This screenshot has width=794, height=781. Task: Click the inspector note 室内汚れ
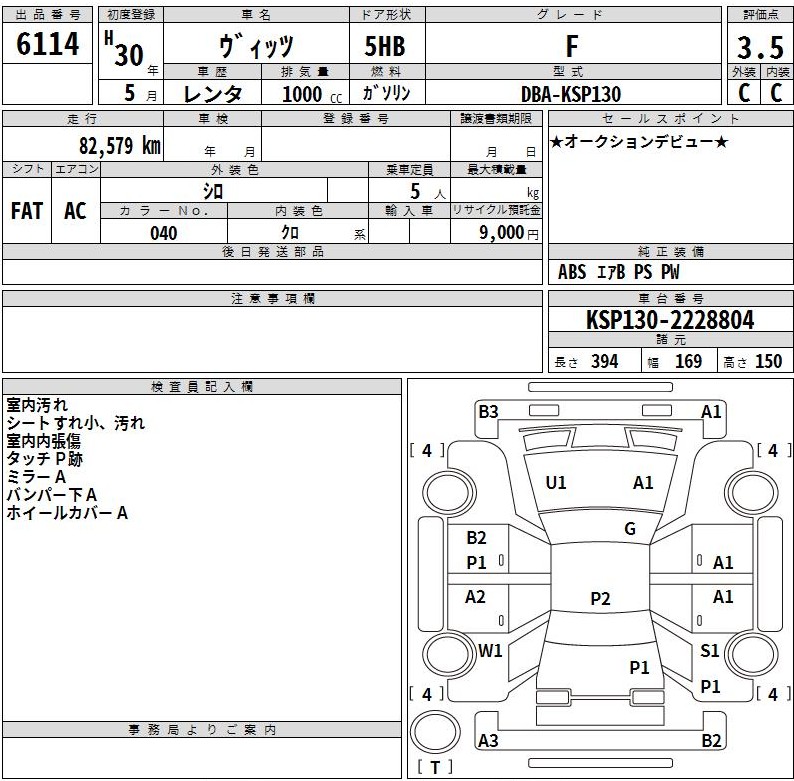tap(37, 405)
